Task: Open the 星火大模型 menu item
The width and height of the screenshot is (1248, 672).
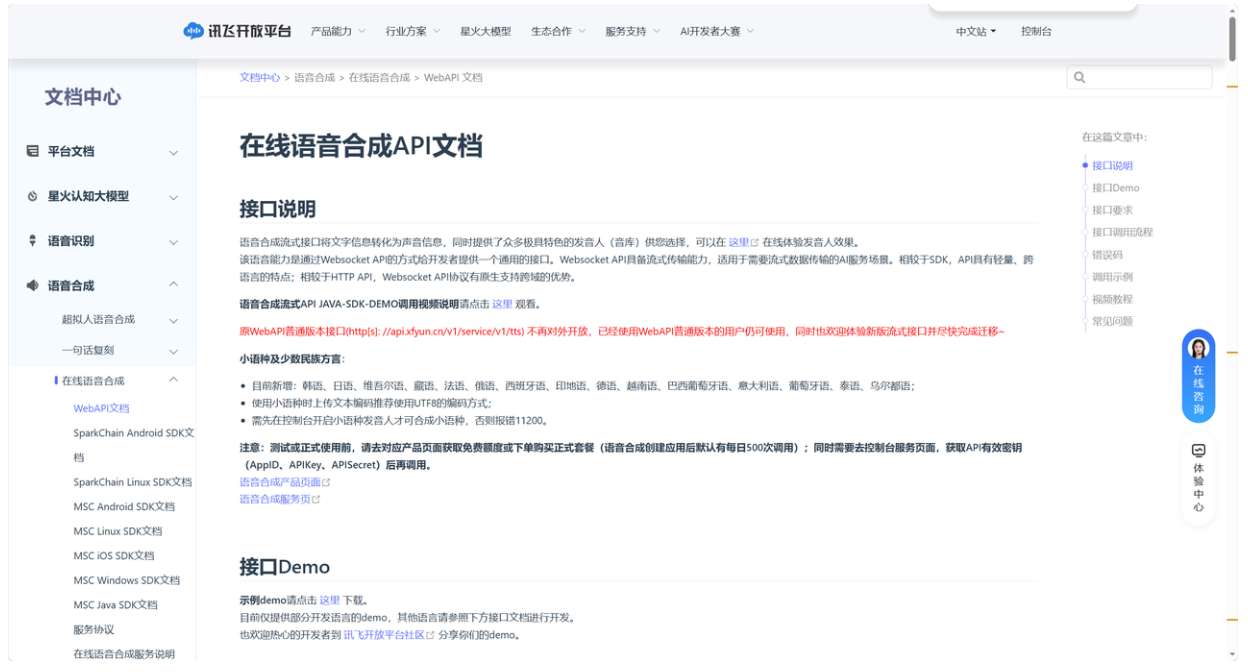Action: 485,31
